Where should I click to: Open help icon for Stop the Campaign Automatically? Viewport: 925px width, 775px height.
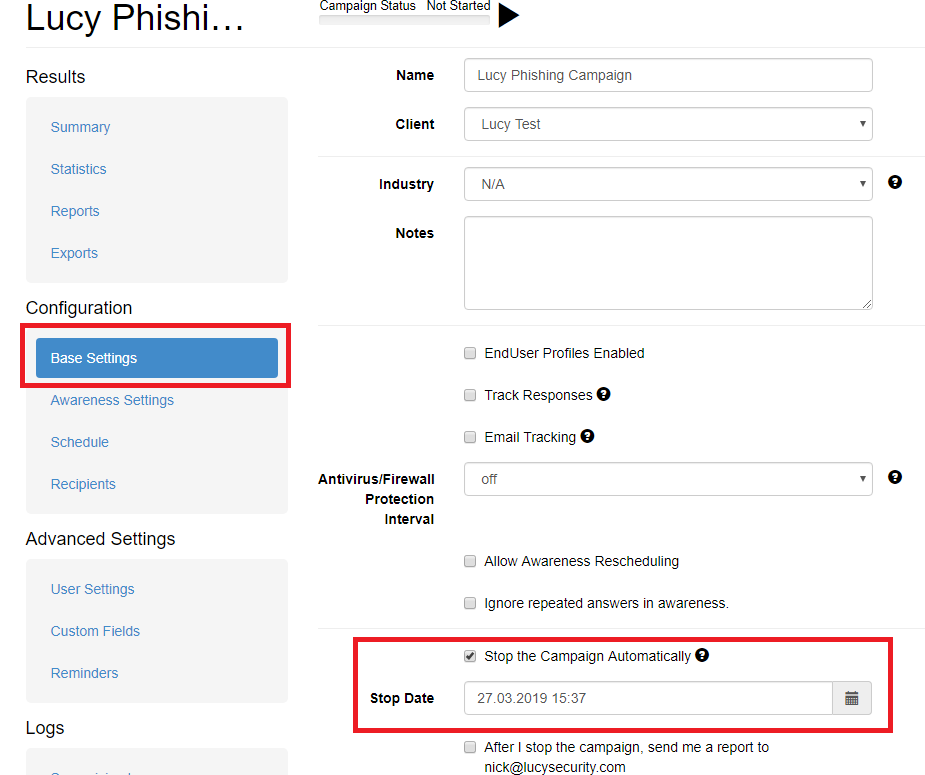[702, 655]
